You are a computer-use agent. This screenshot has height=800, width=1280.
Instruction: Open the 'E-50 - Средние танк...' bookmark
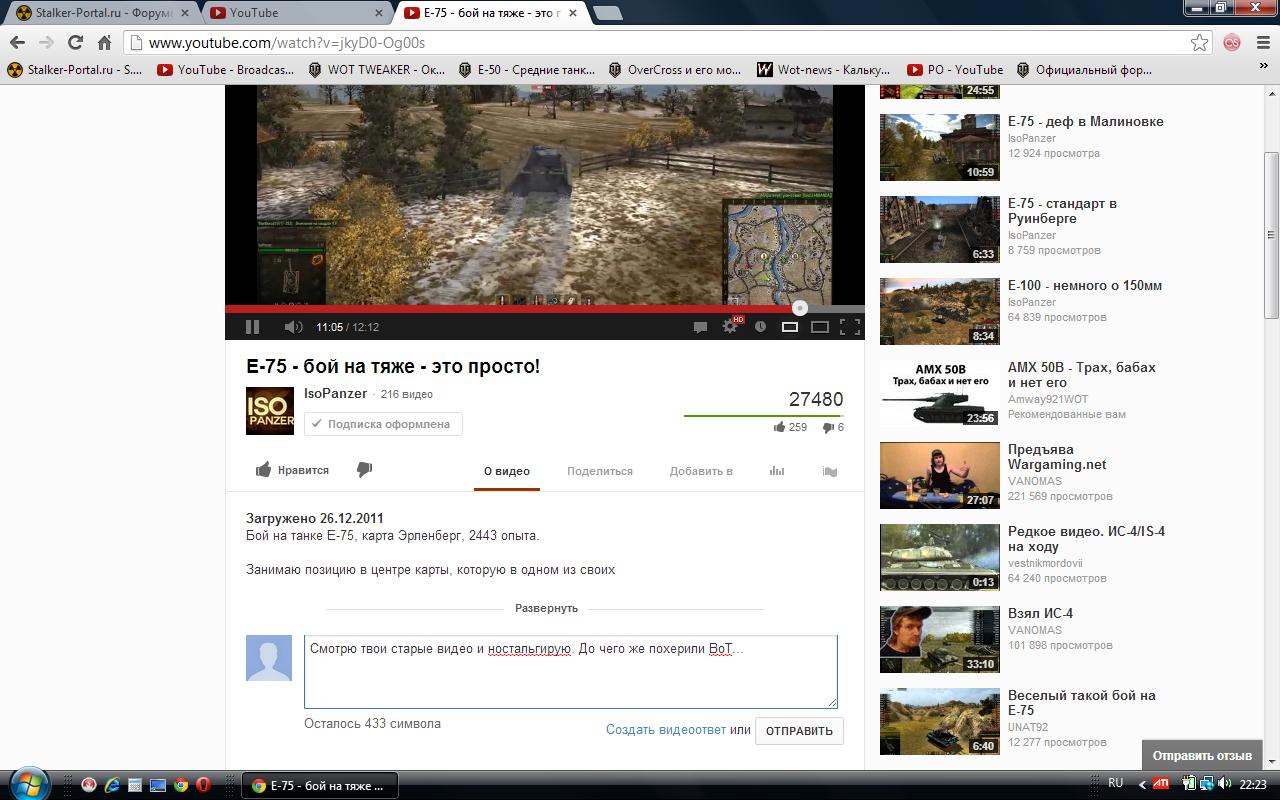pos(526,70)
